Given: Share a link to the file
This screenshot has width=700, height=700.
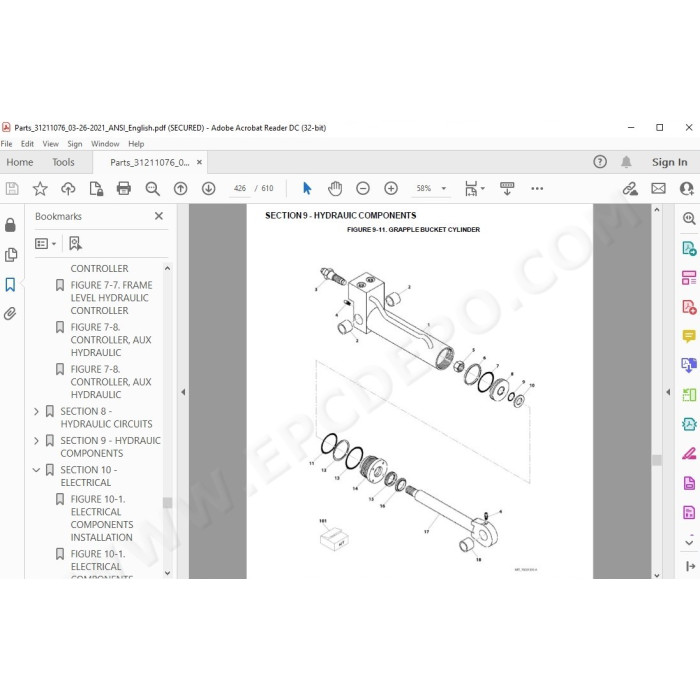Looking at the screenshot, I should click(x=630, y=188).
